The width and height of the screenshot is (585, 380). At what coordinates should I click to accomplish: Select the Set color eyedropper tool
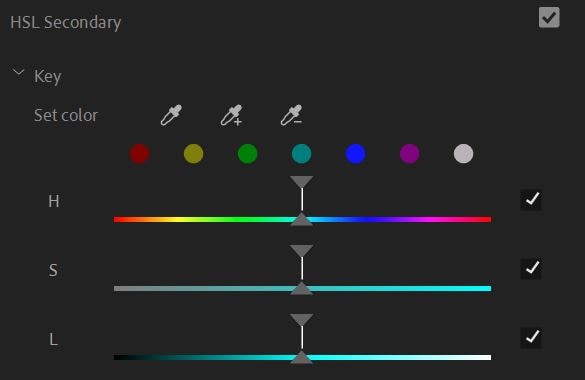point(171,115)
